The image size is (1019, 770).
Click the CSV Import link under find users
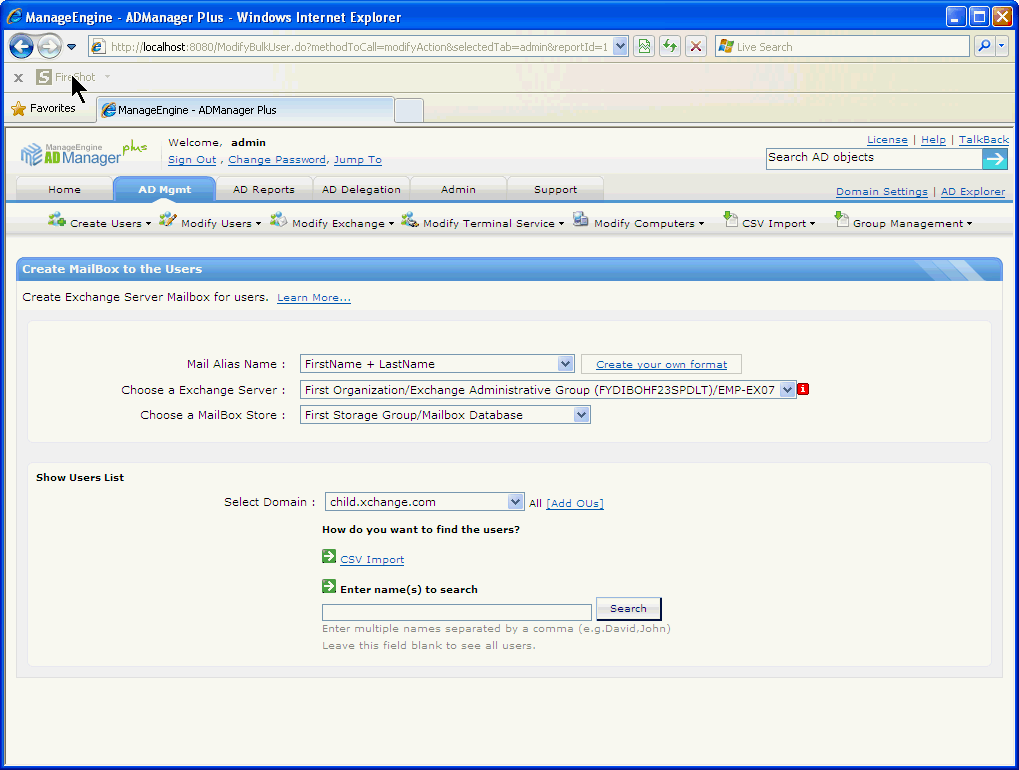pos(372,559)
